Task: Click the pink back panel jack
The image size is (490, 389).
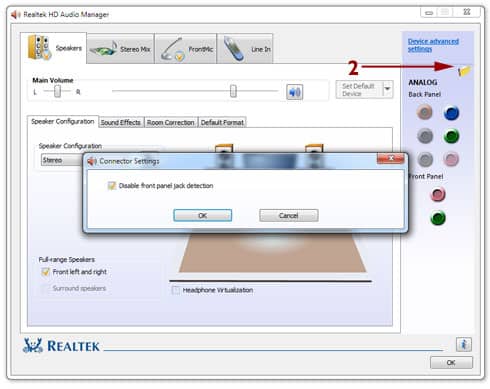Action: pyautogui.click(x=451, y=159)
